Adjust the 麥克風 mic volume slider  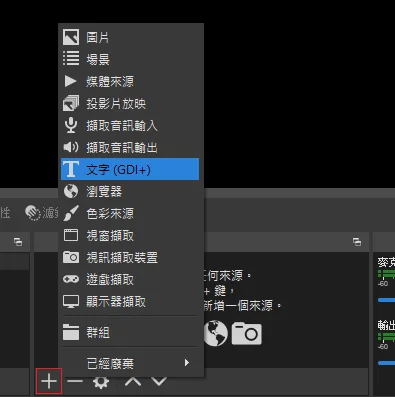pos(386,300)
